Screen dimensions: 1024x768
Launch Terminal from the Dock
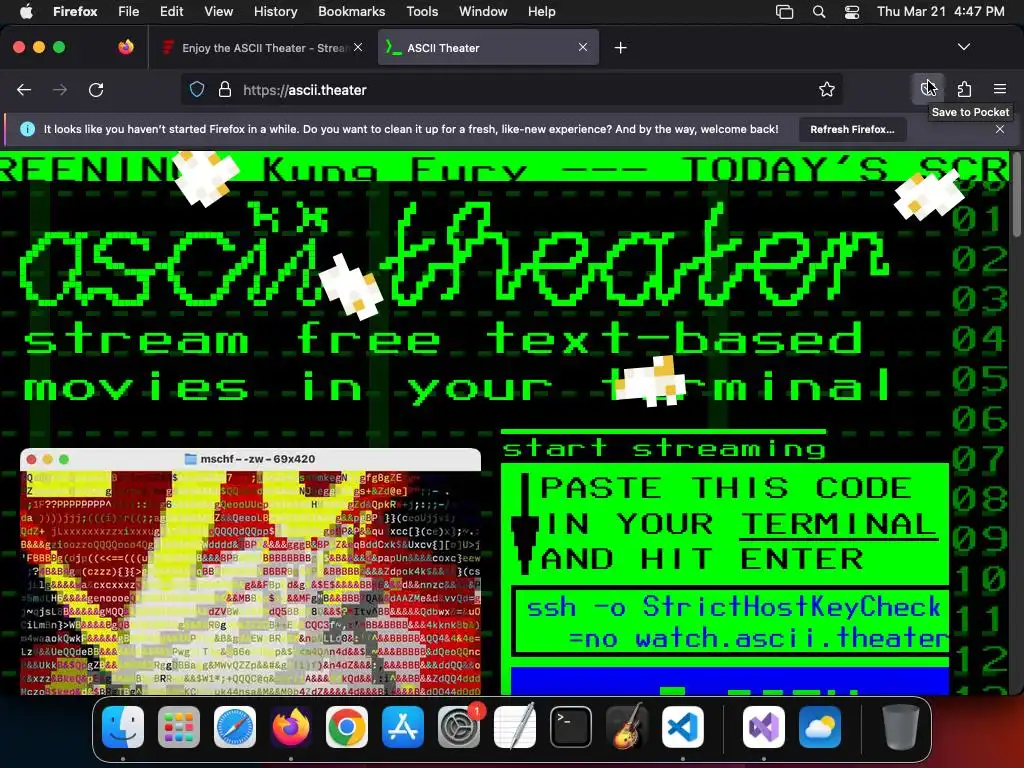[571, 727]
